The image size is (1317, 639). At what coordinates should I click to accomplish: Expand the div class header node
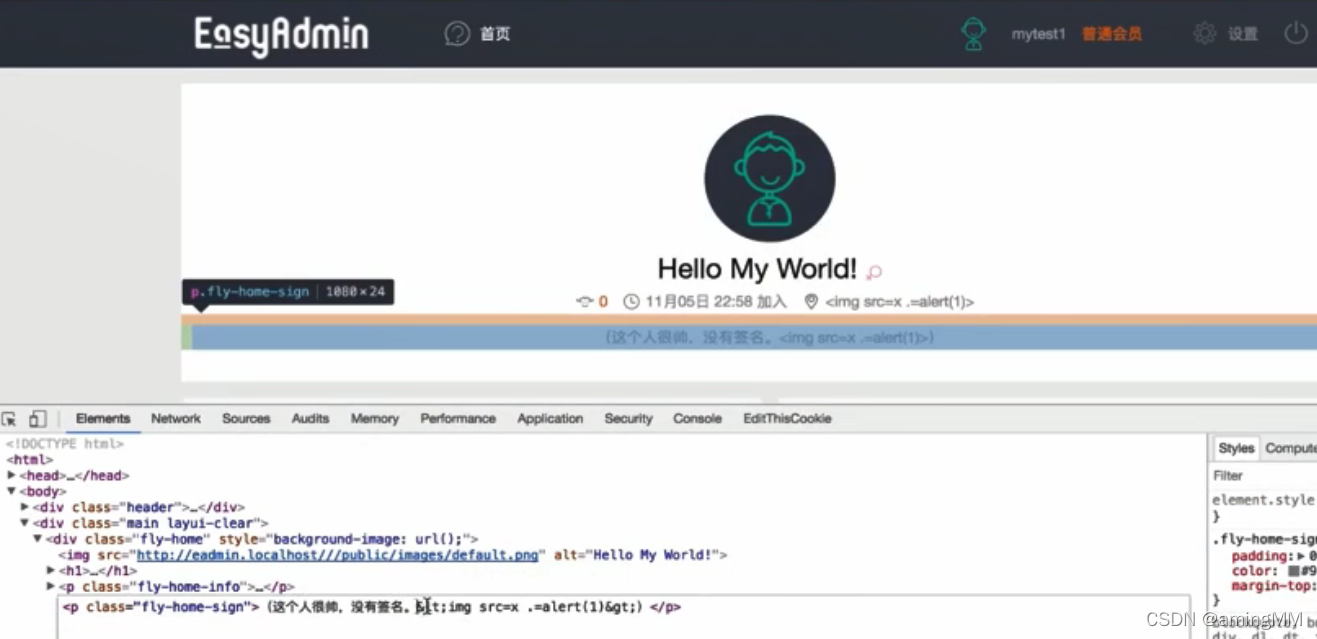click(25, 507)
